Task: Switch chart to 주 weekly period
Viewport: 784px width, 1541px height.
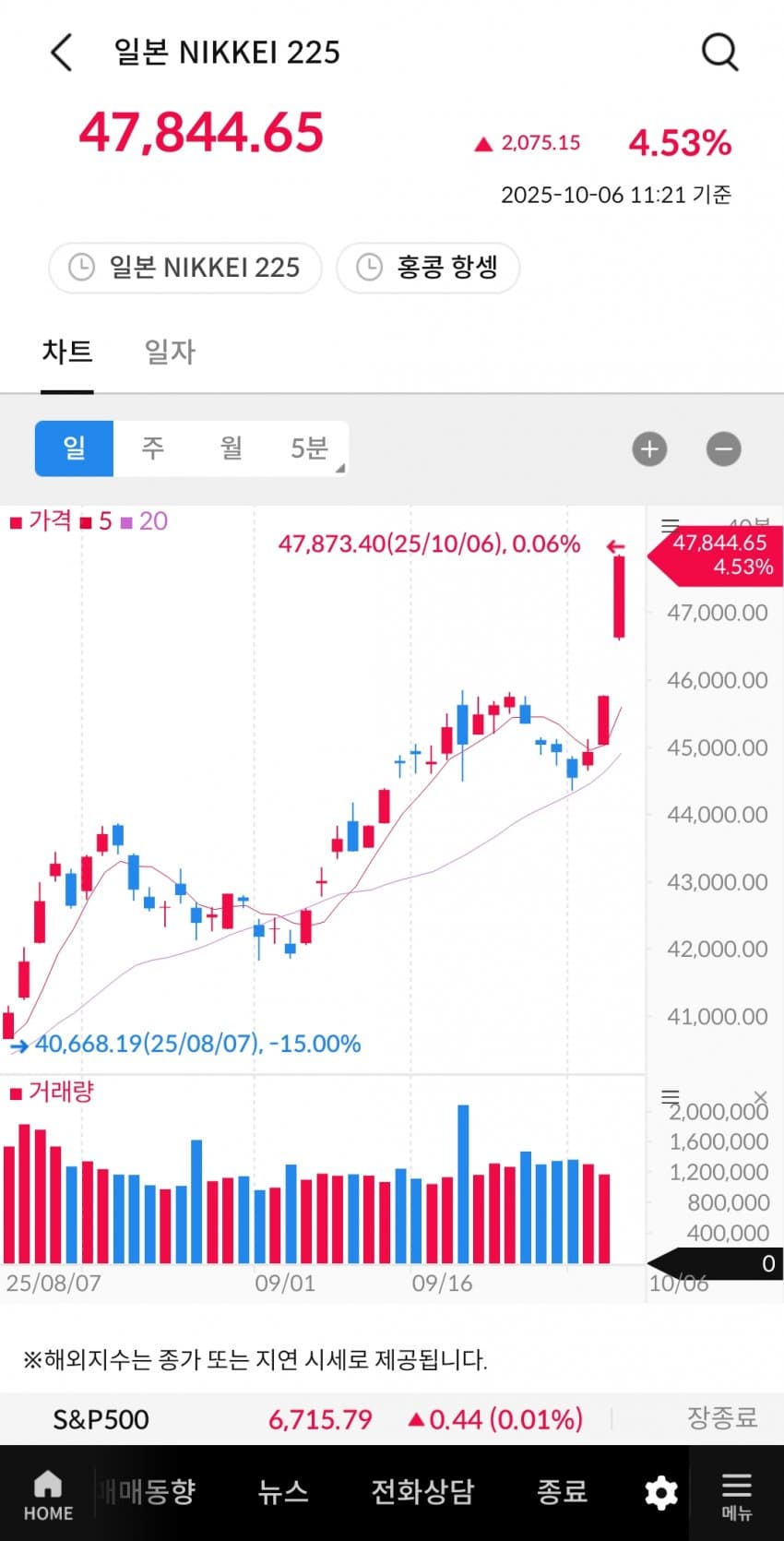Action: click(x=152, y=448)
